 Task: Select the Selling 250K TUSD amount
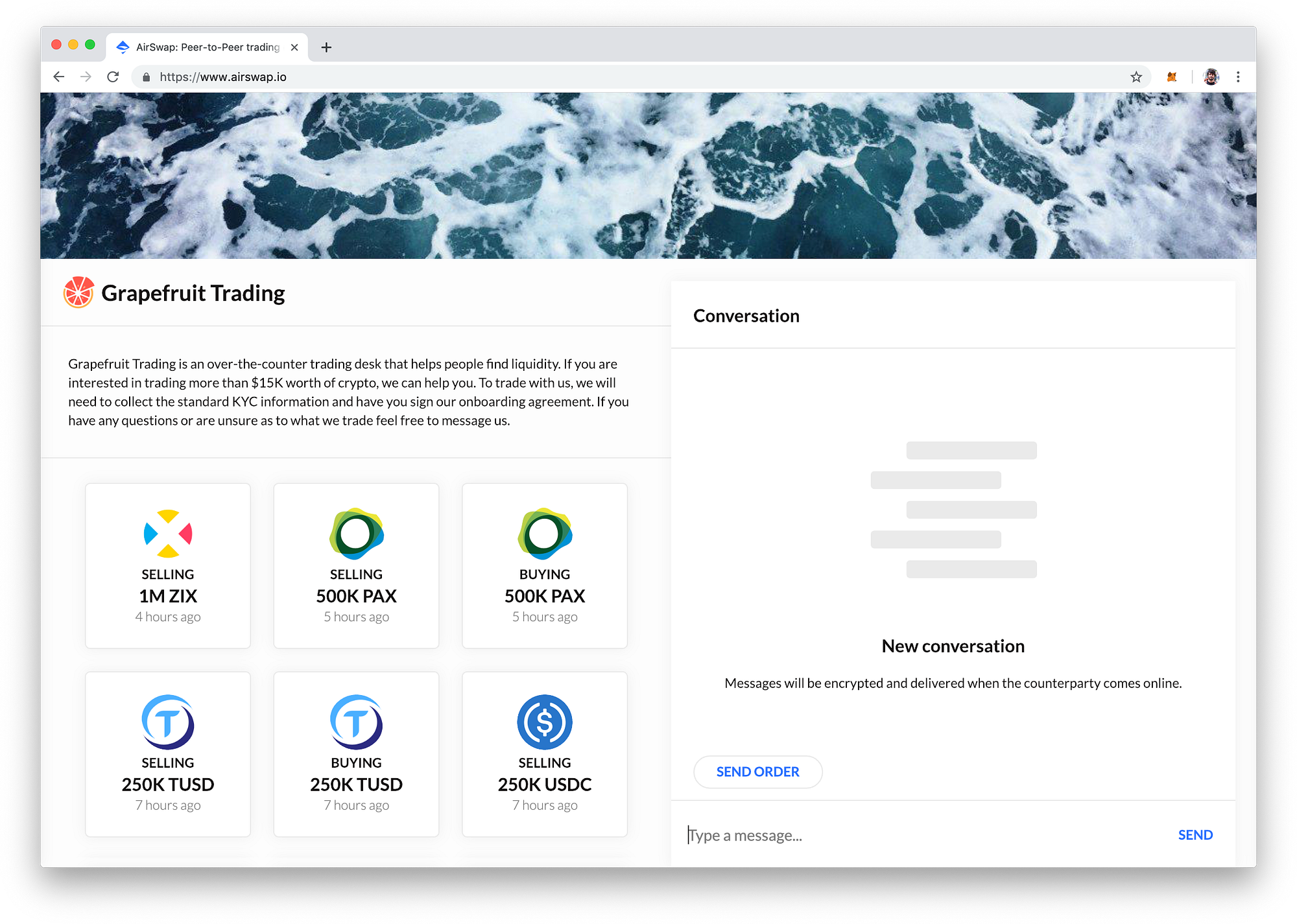coord(168,785)
